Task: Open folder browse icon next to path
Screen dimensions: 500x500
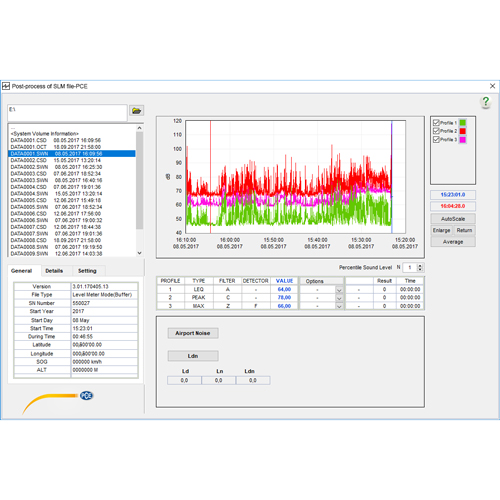Action: [136, 111]
